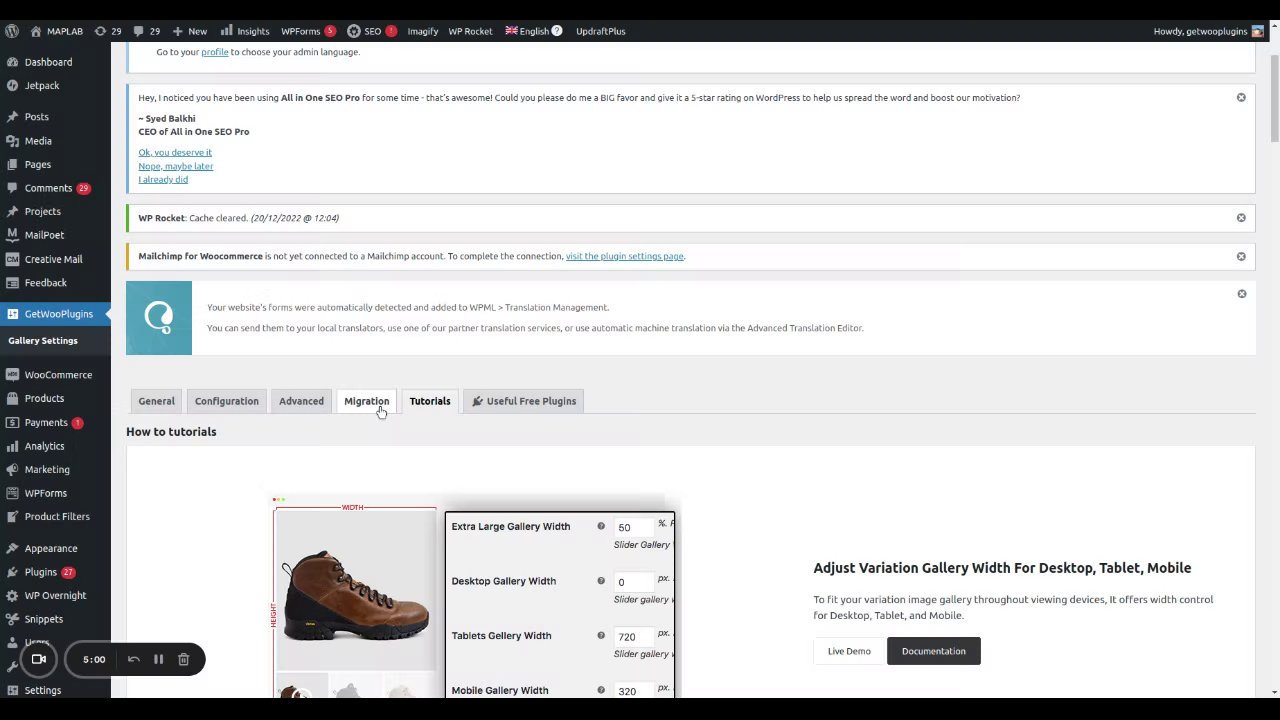The height and width of the screenshot is (720, 1280).
Task: Click 'Nope, maybe later' link
Action: pyautogui.click(x=176, y=166)
